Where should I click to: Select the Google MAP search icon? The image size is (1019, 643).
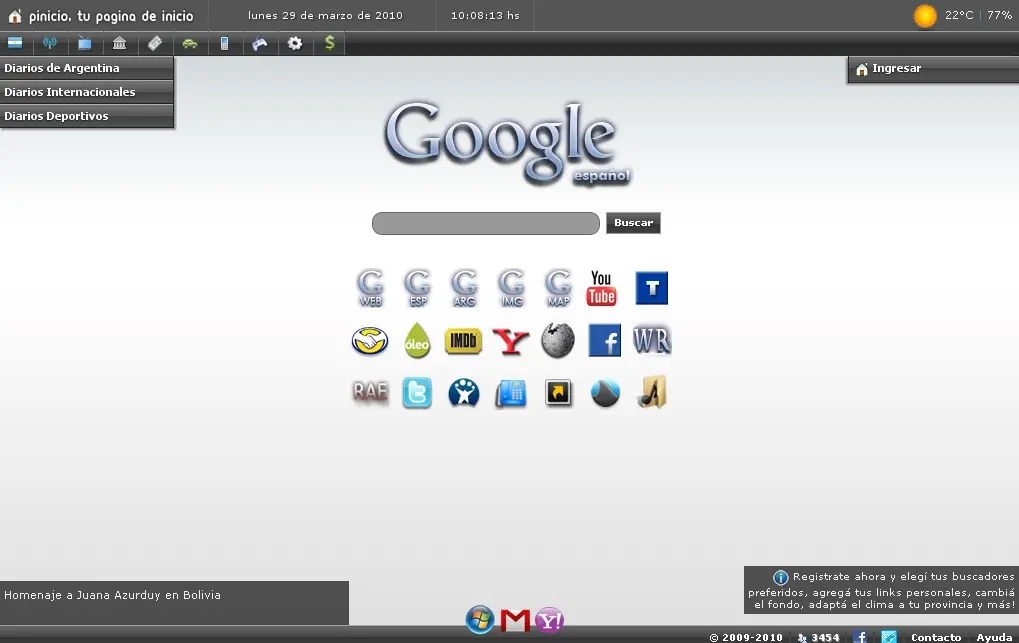(x=558, y=288)
